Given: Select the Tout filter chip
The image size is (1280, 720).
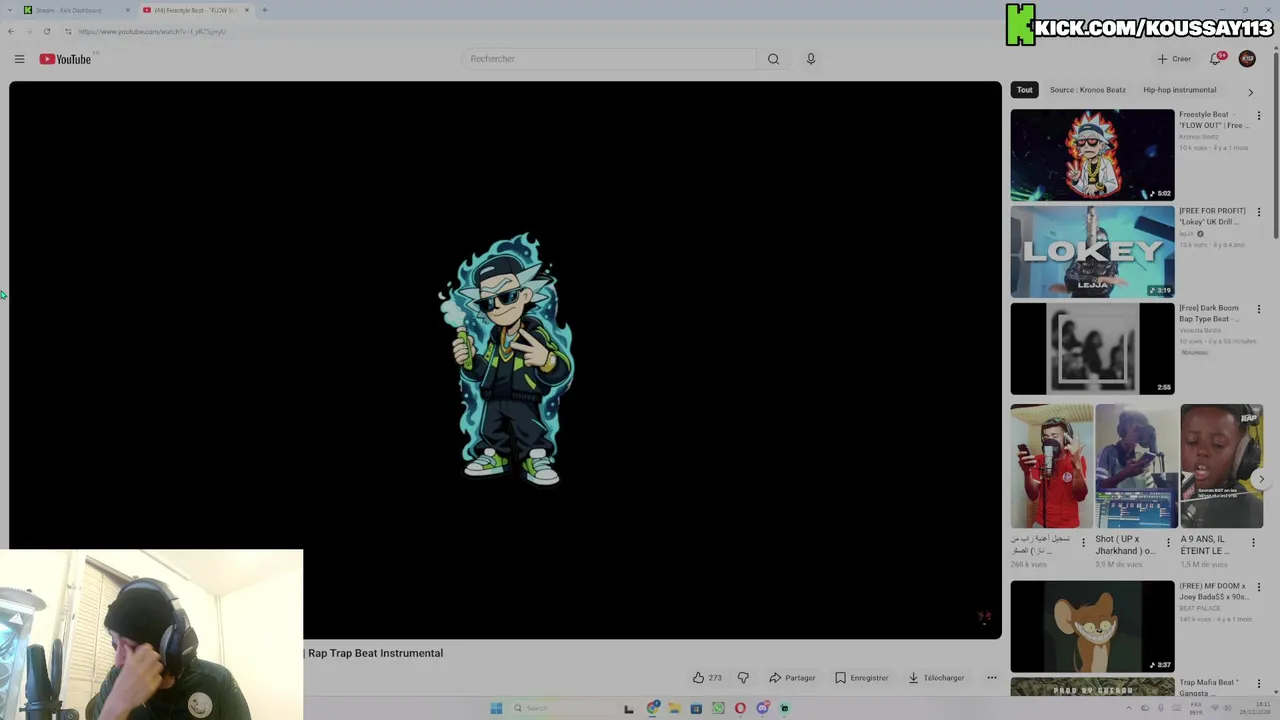Looking at the screenshot, I should (1025, 90).
